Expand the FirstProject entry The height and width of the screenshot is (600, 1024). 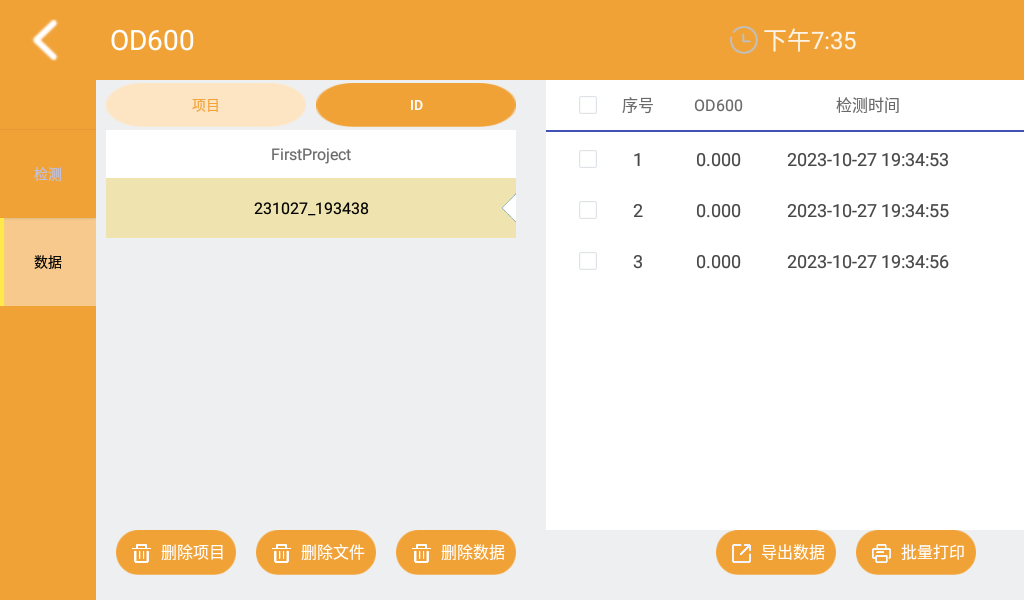coord(310,155)
